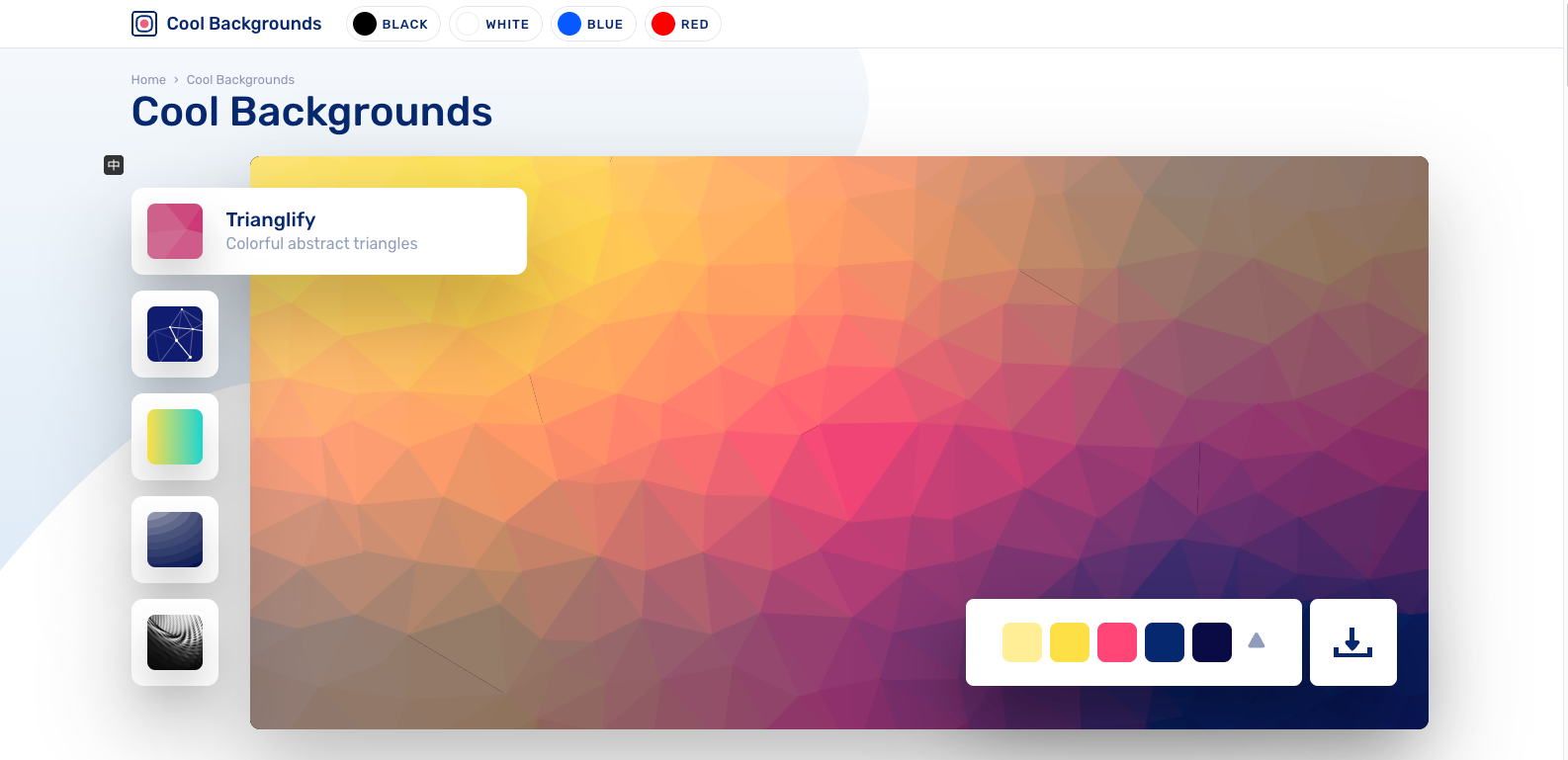Open the BLACK backgrounds category
This screenshot has width=1568, height=760.
coord(393,24)
